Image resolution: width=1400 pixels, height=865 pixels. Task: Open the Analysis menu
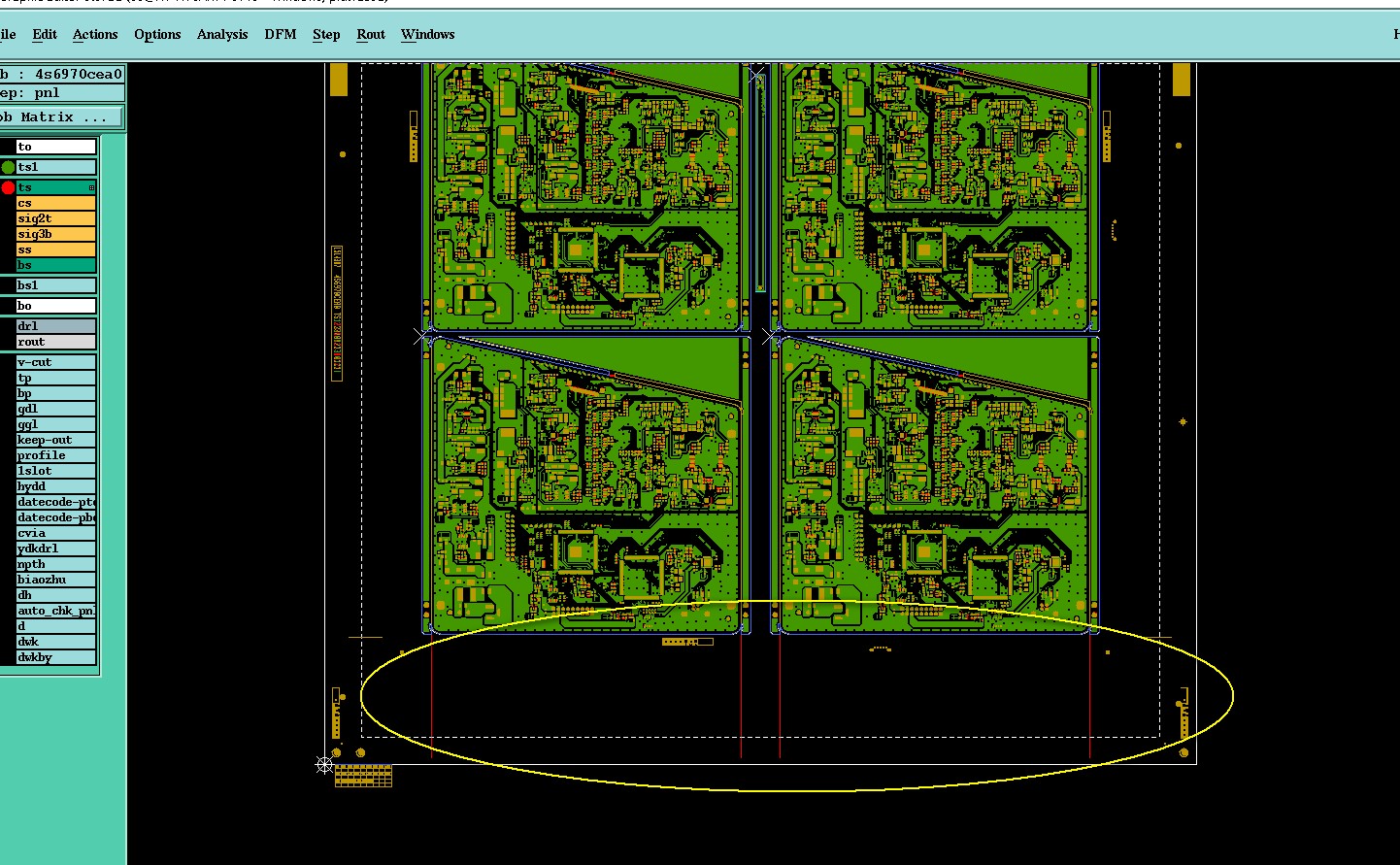[222, 34]
